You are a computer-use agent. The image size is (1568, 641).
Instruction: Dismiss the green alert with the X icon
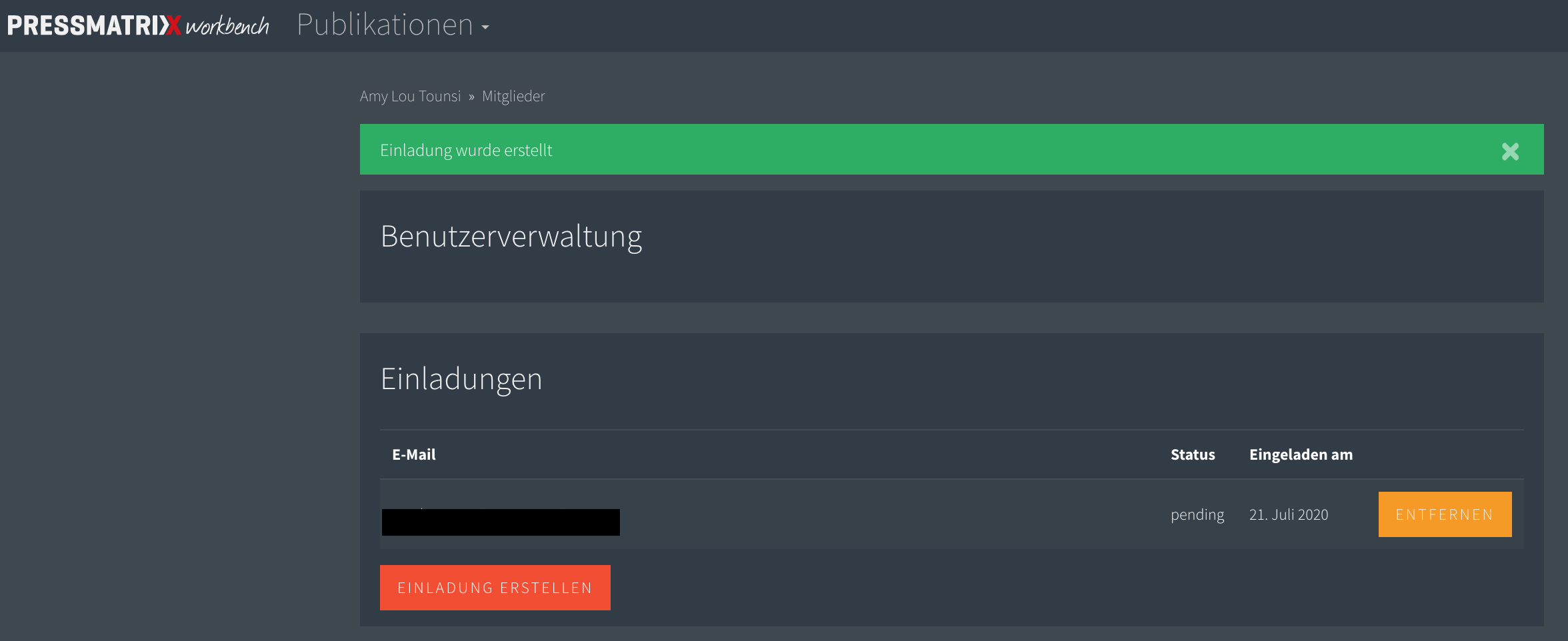point(1510,151)
